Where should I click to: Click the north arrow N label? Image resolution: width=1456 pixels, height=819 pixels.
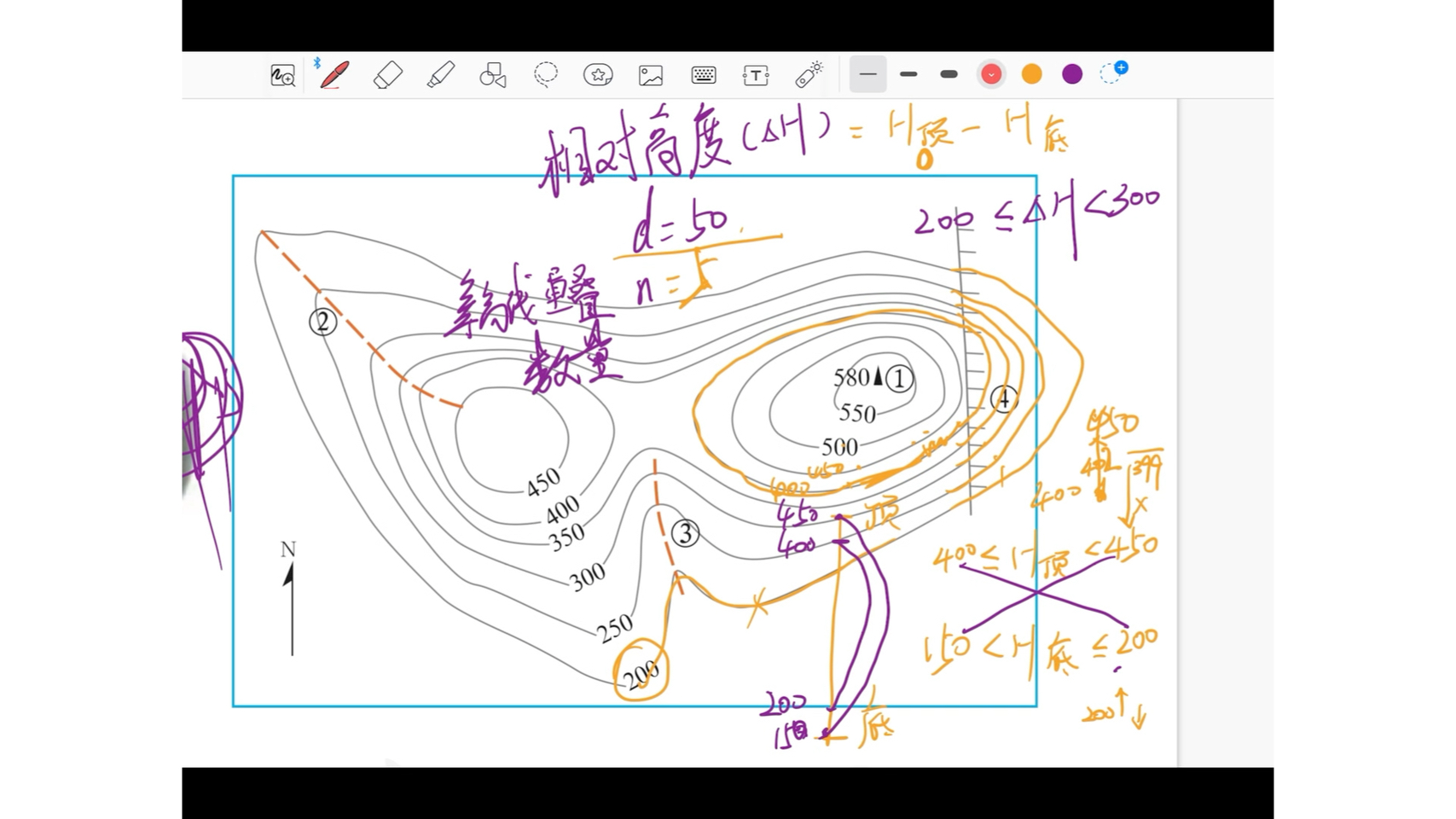[x=288, y=549]
